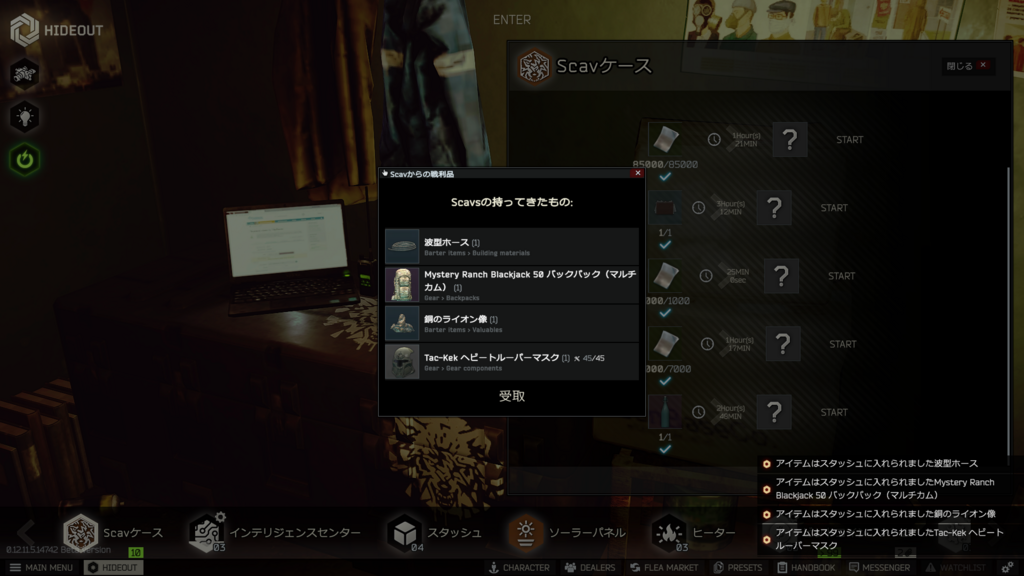Open the DEALERS tab
Image resolution: width=1024 pixels, height=576 pixels.
coord(590,567)
